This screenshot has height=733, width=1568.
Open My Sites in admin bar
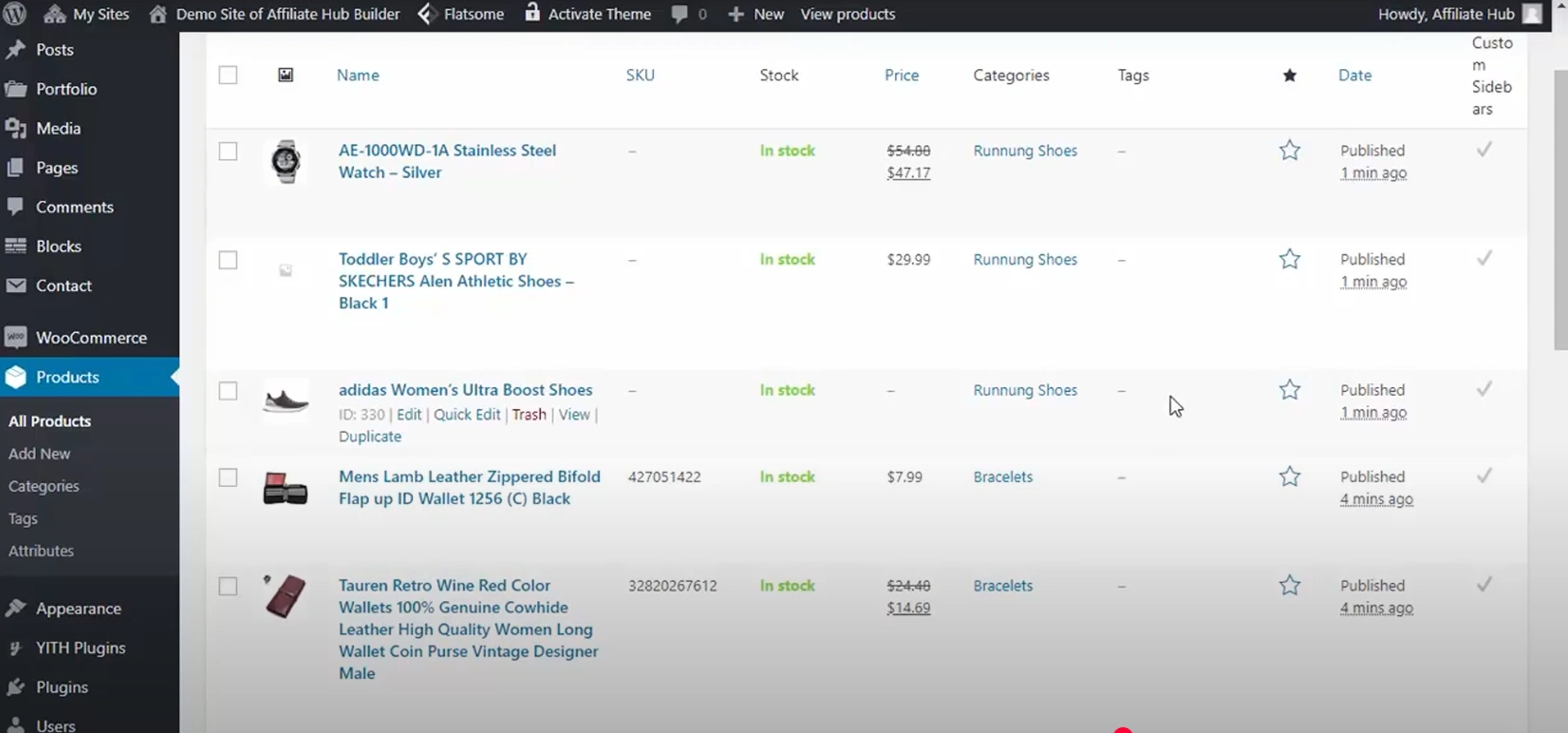coord(86,14)
